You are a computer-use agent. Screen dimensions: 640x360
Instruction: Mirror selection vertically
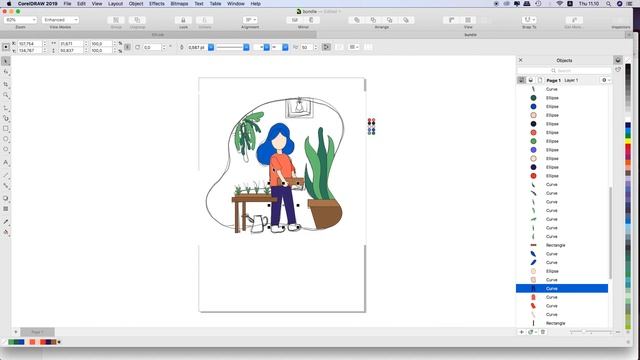click(x=311, y=20)
